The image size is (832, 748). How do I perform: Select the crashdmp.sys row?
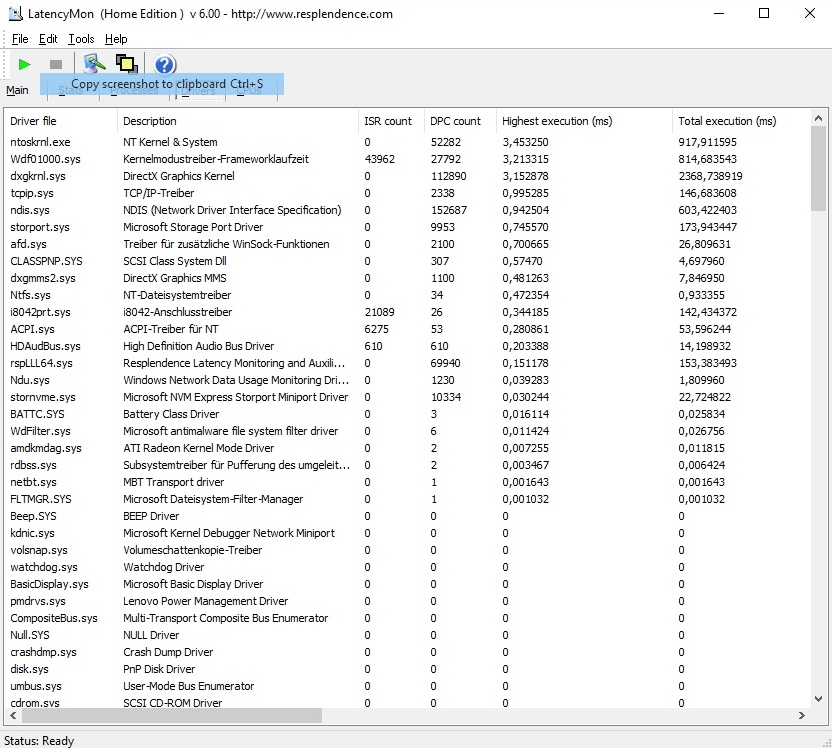(408, 651)
